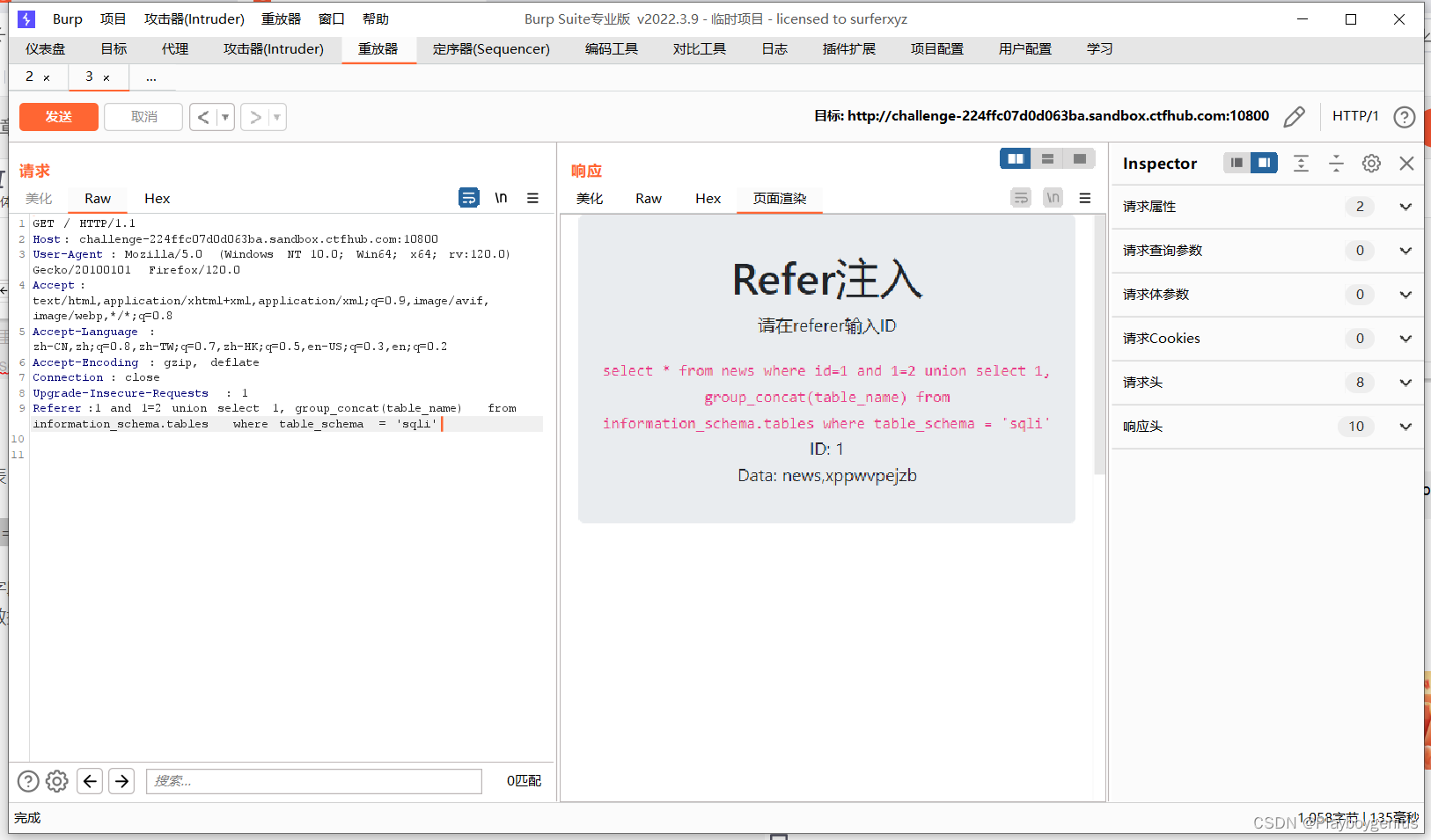Dock Inspector layout right option
This screenshot has height=840, width=1431.
tap(1264, 163)
